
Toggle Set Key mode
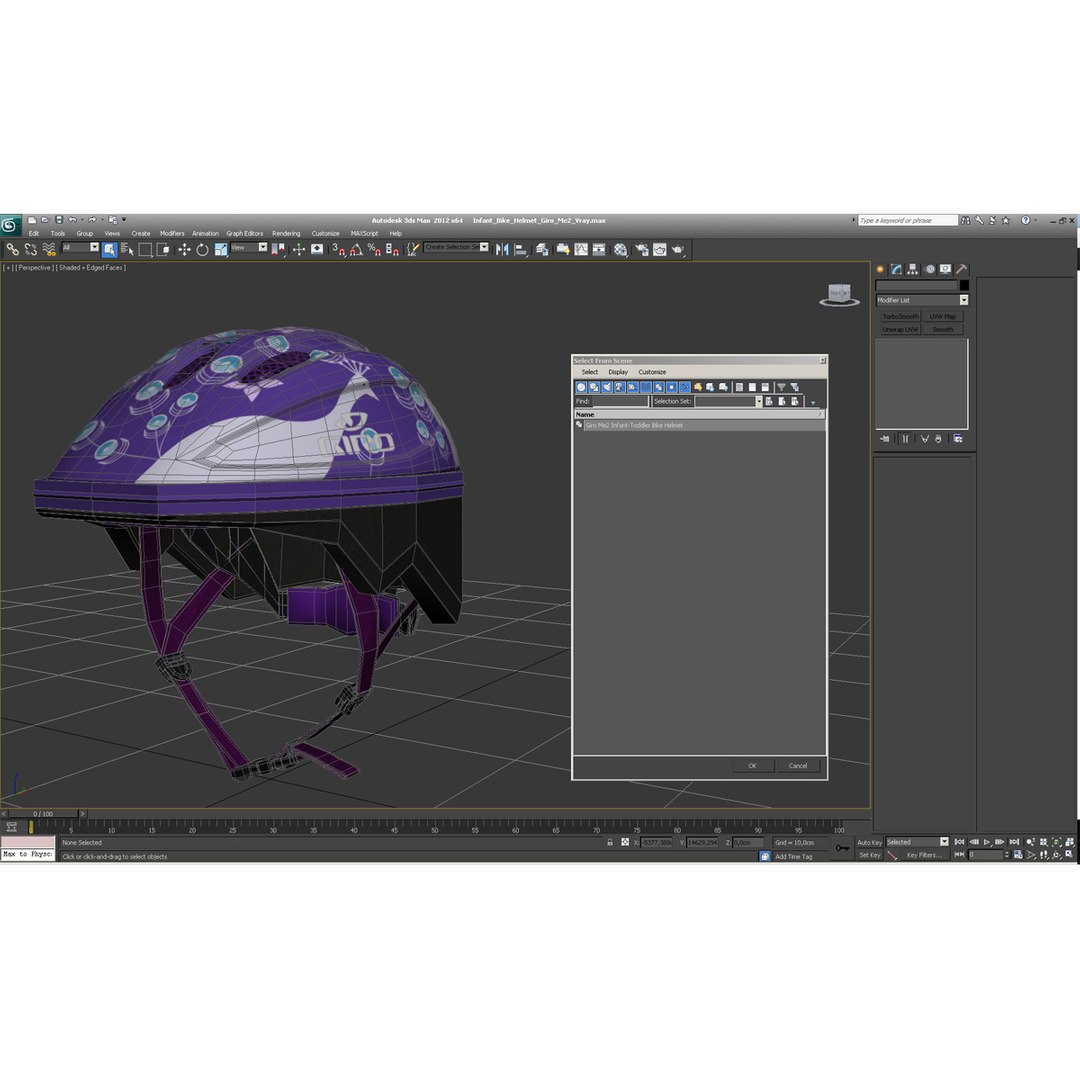coord(869,855)
